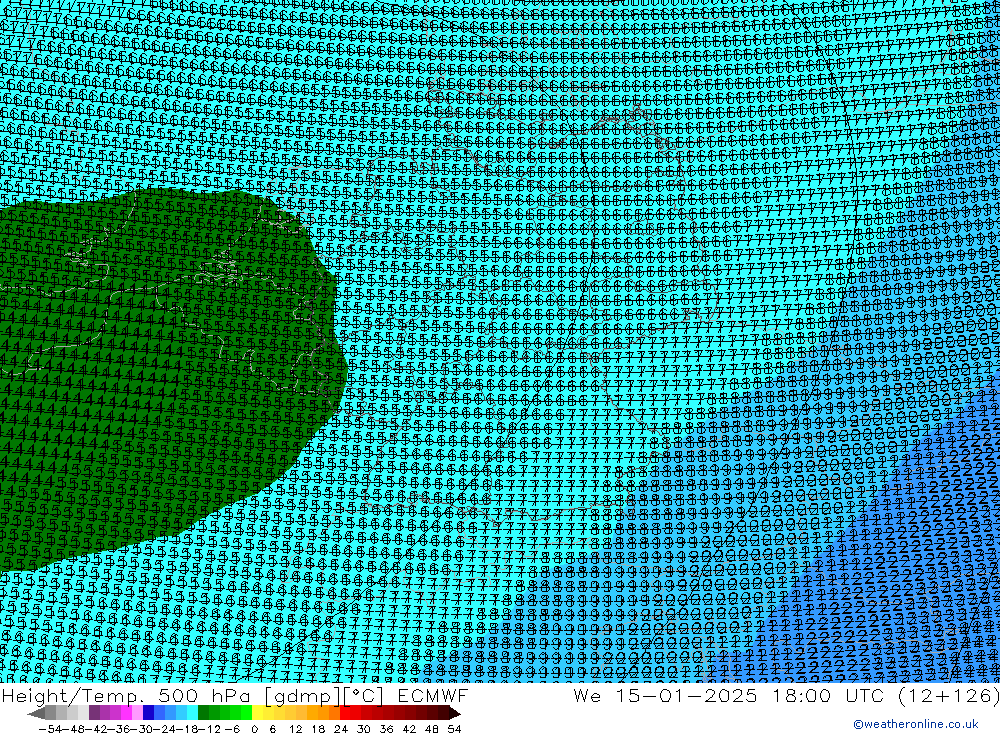Viewport: 1000px width, 733px height.
Task: Click the dark blue -30 legend swatch
Action: 148,713
